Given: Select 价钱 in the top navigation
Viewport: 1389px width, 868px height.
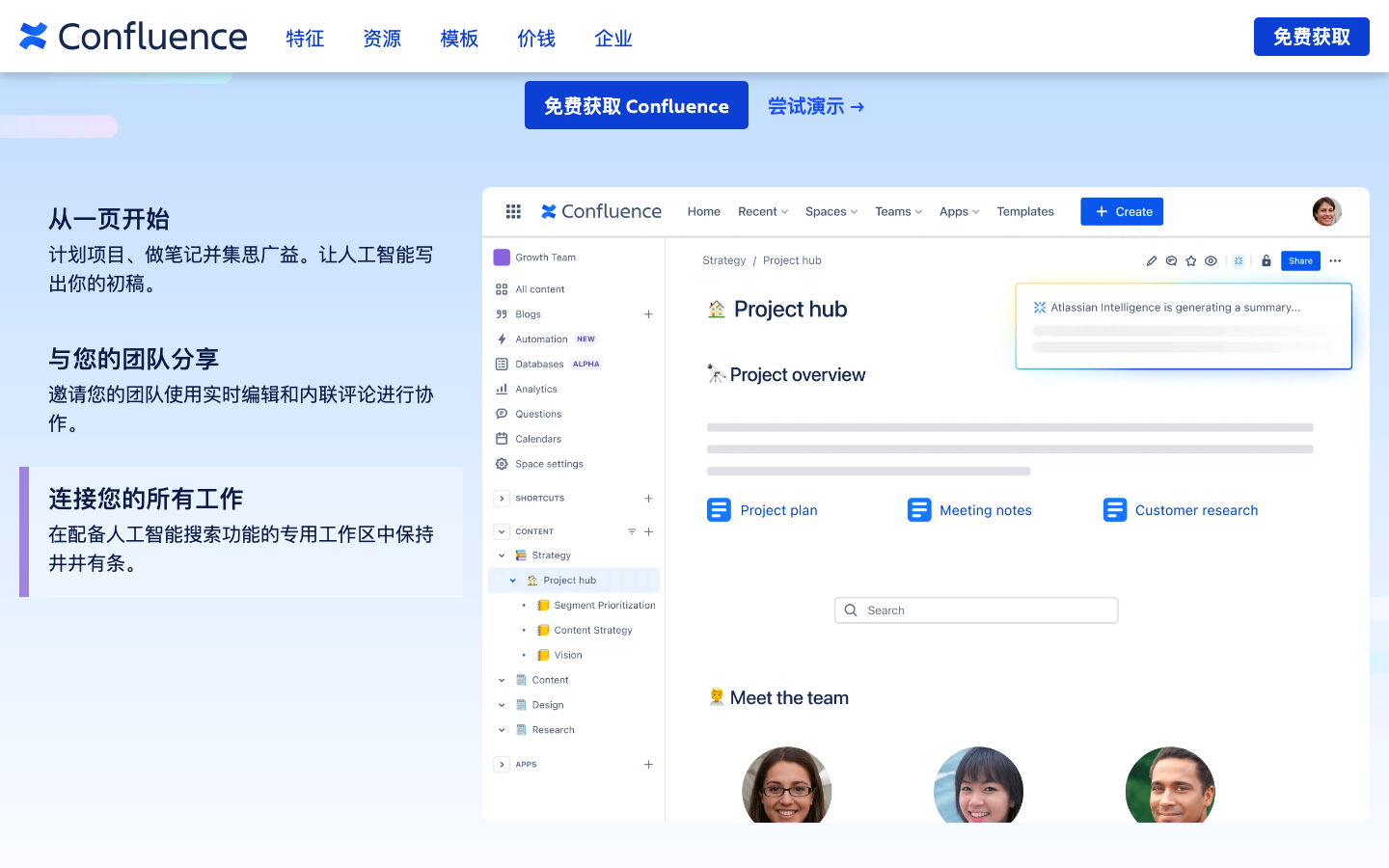Looking at the screenshot, I should [536, 39].
